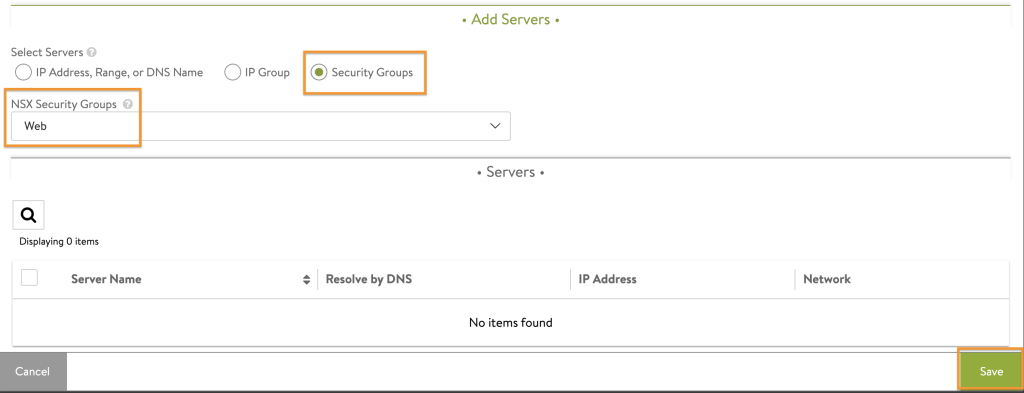Cancel adding servers
This screenshot has height=393, width=1024.
33,371
